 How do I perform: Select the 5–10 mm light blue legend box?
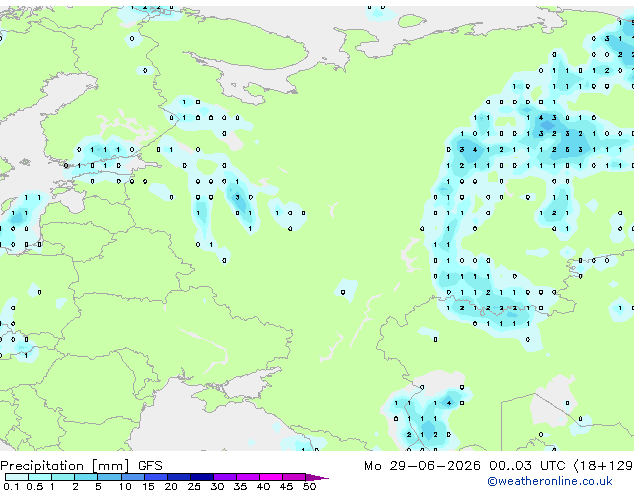(110, 477)
